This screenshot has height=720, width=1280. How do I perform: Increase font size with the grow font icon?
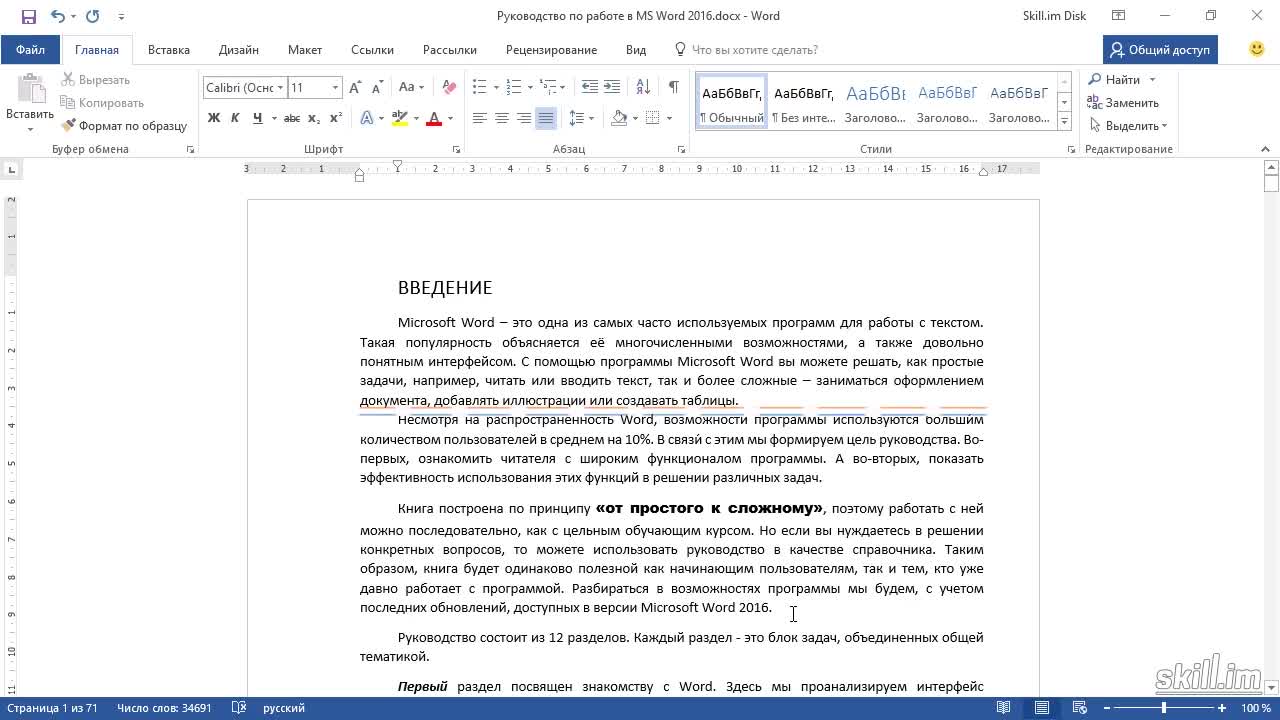point(355,88)
